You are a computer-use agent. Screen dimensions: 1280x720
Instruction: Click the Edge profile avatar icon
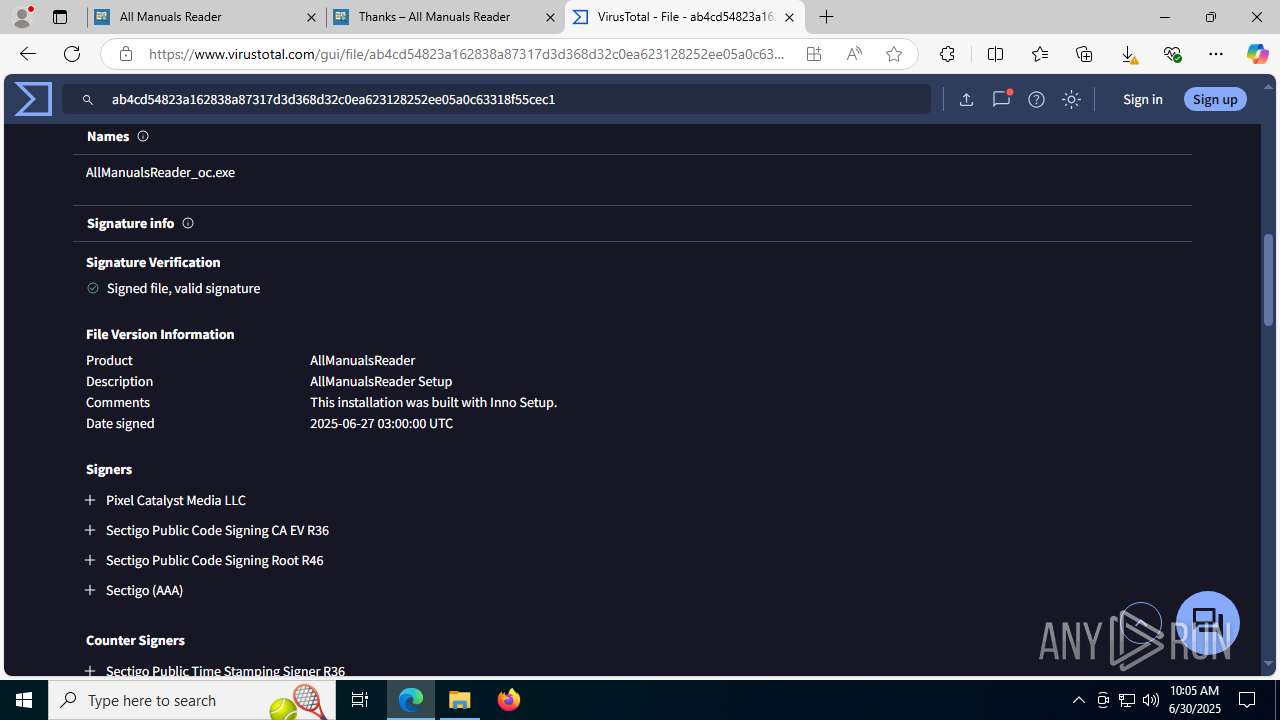(x=22, y=17)
